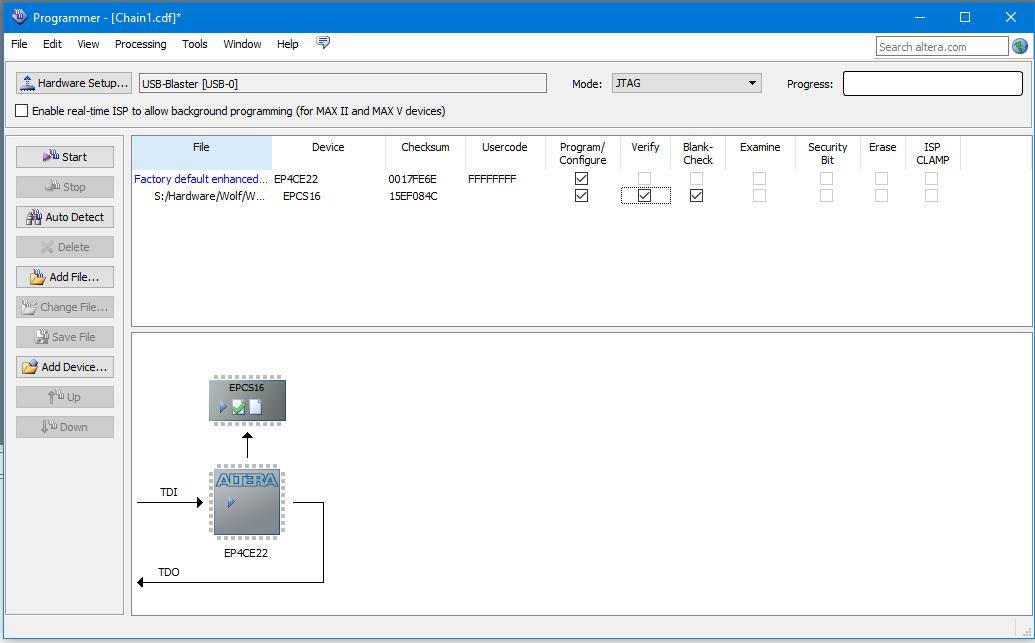Click the Program/Configure column header
The width and height of the screenshot is (1035, 643).
point(583,153)
